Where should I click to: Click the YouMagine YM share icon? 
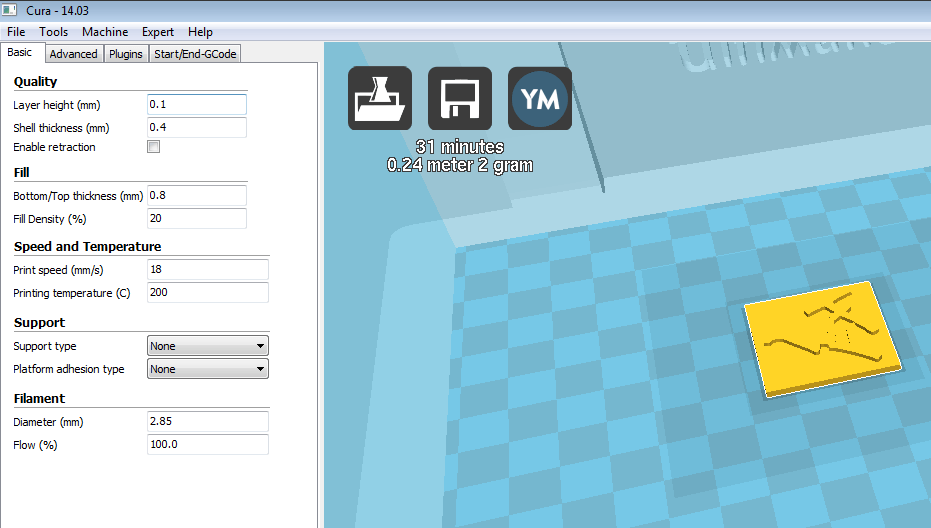[x=540, y=98]
